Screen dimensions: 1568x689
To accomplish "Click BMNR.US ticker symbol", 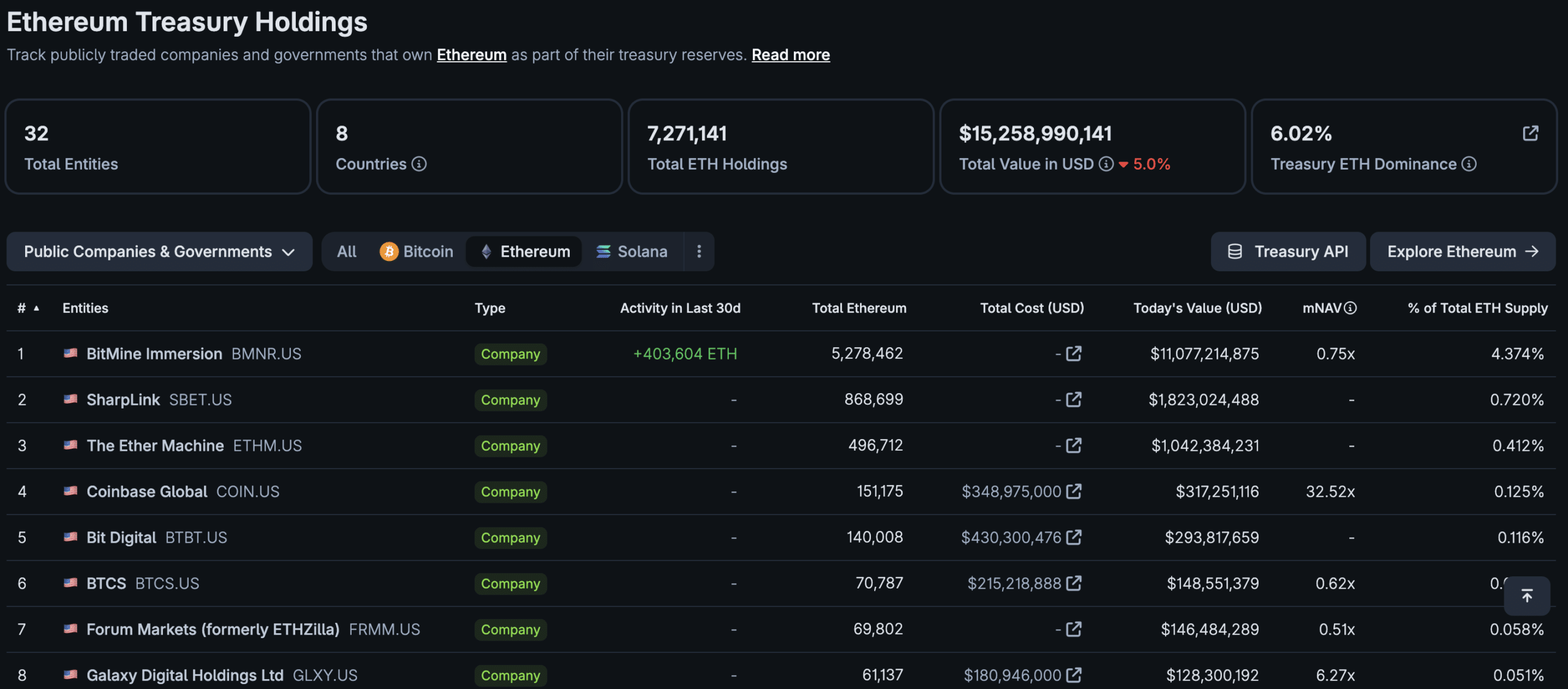I will click(266, 353).
